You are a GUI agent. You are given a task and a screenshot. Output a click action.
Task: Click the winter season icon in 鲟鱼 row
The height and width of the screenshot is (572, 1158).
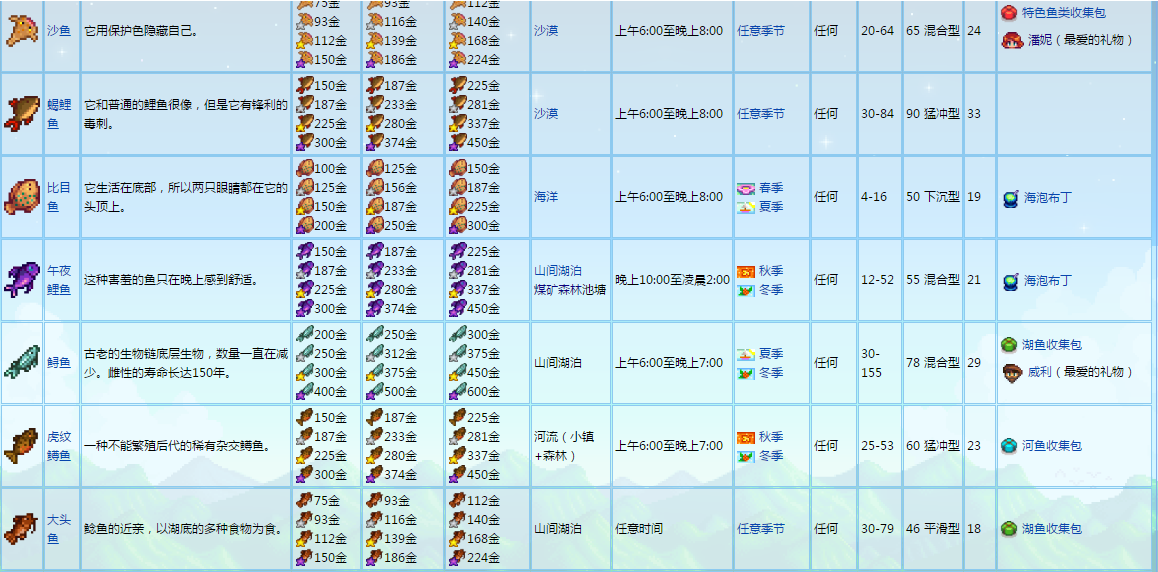coord(746,373)
